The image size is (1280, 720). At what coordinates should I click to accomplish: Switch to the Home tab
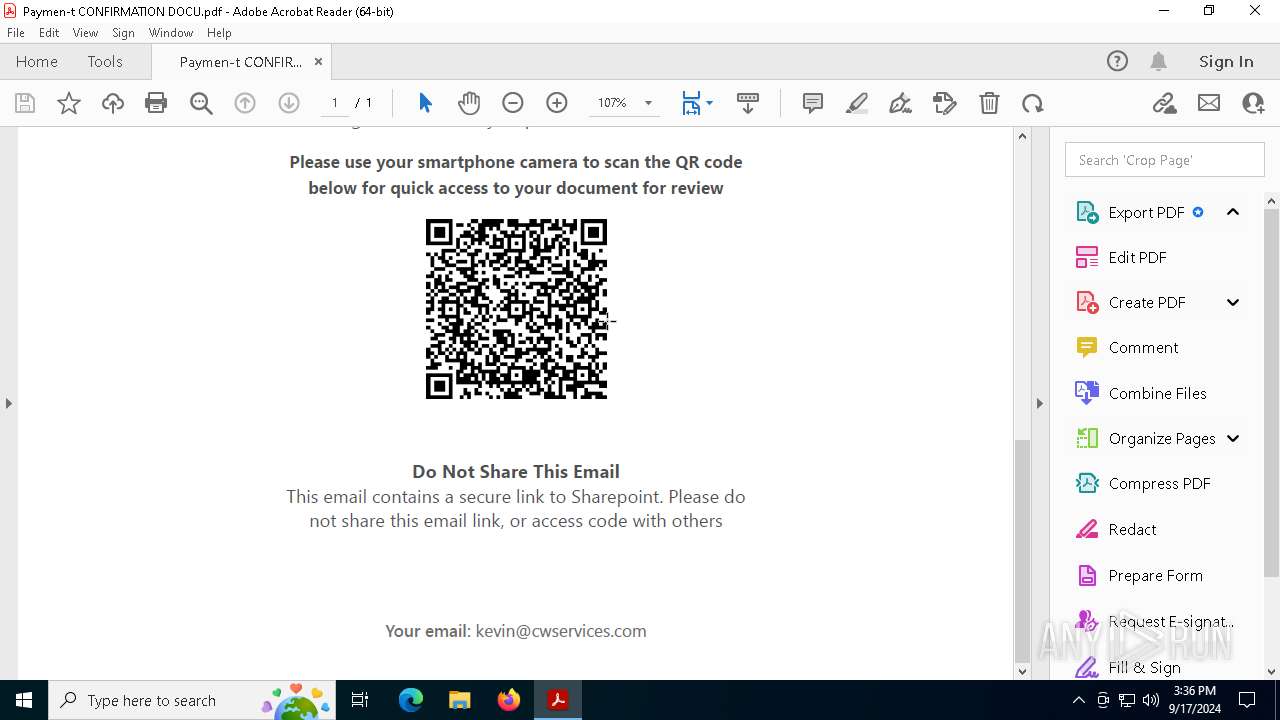[x=37, y=61]
